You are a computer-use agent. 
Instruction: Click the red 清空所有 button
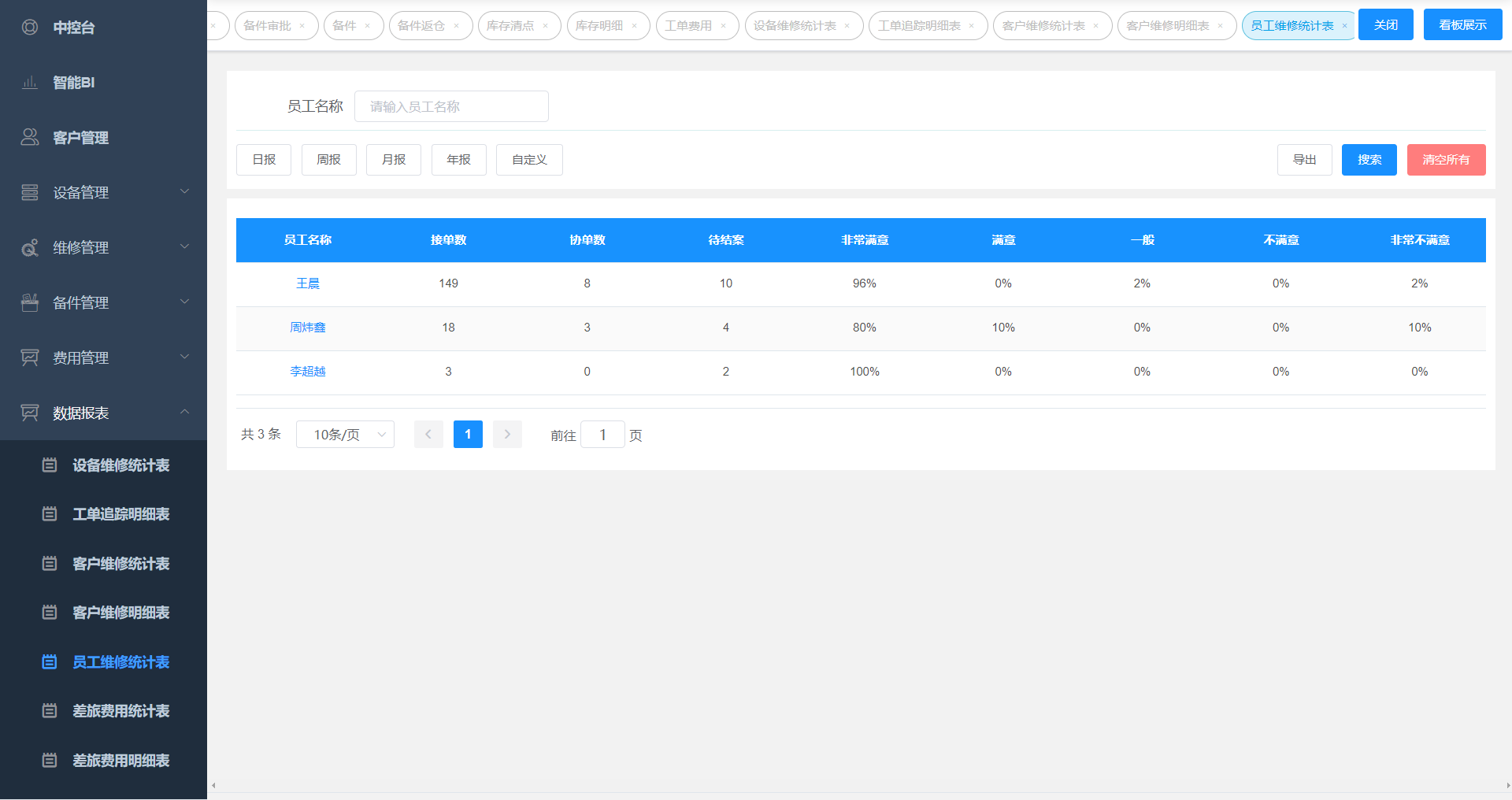coord(1446,160)
